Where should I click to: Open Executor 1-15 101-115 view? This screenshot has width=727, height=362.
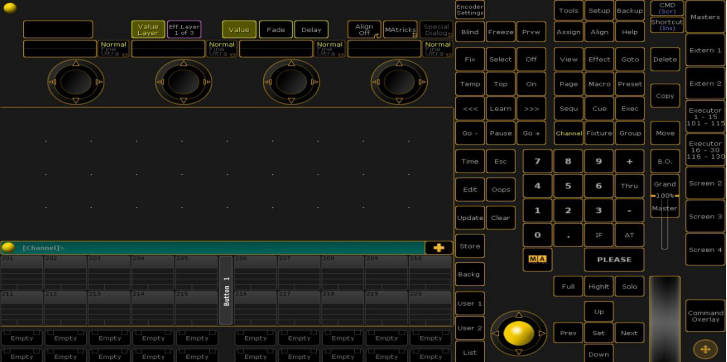[x=705, y=117]
